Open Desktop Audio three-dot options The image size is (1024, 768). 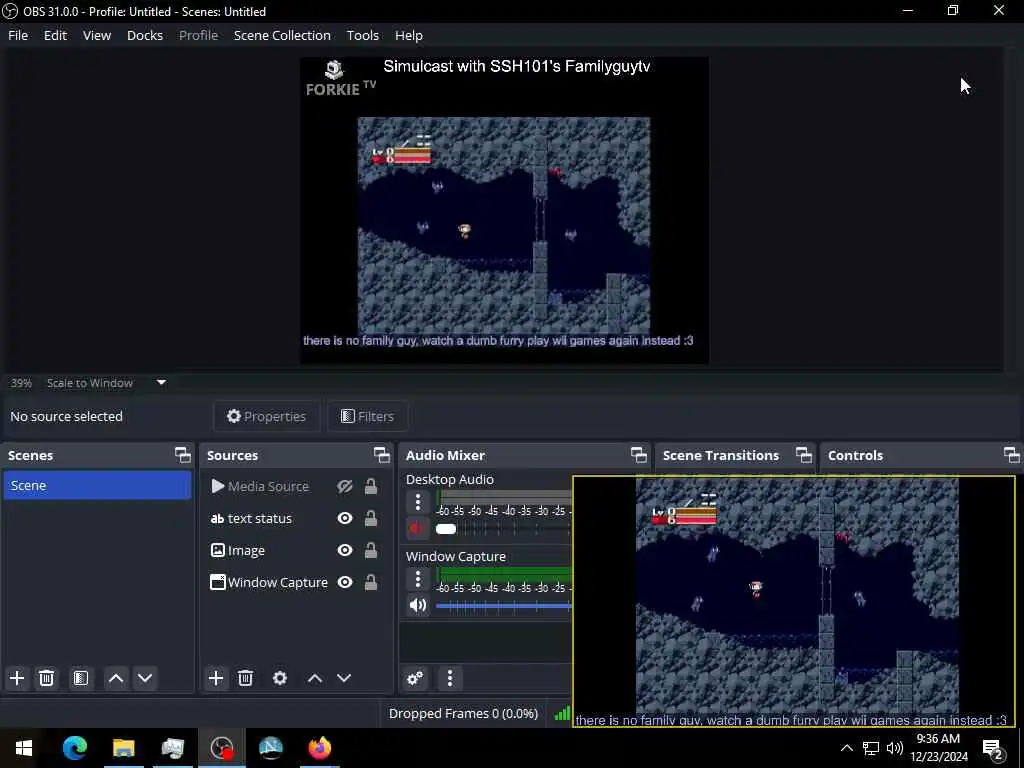click(418, 502)
